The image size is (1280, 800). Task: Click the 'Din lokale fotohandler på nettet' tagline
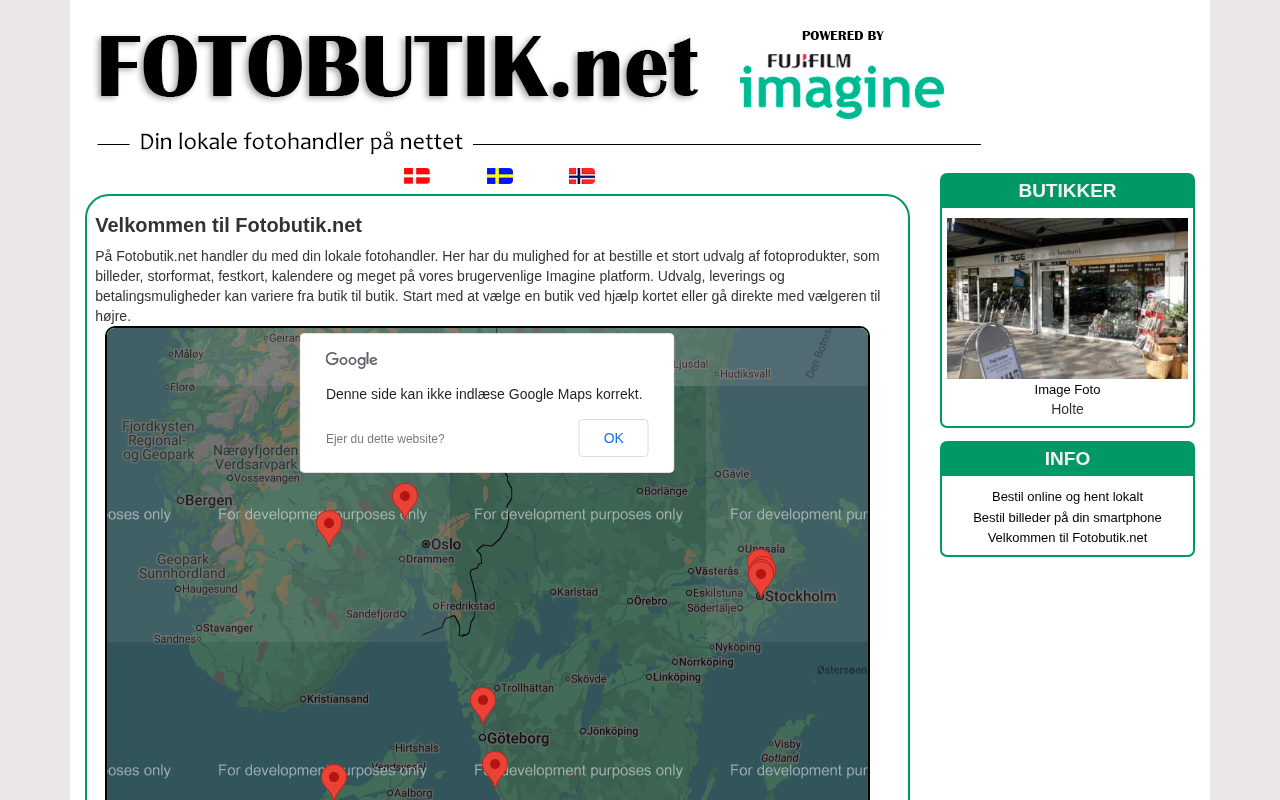[x=301, y=142]
